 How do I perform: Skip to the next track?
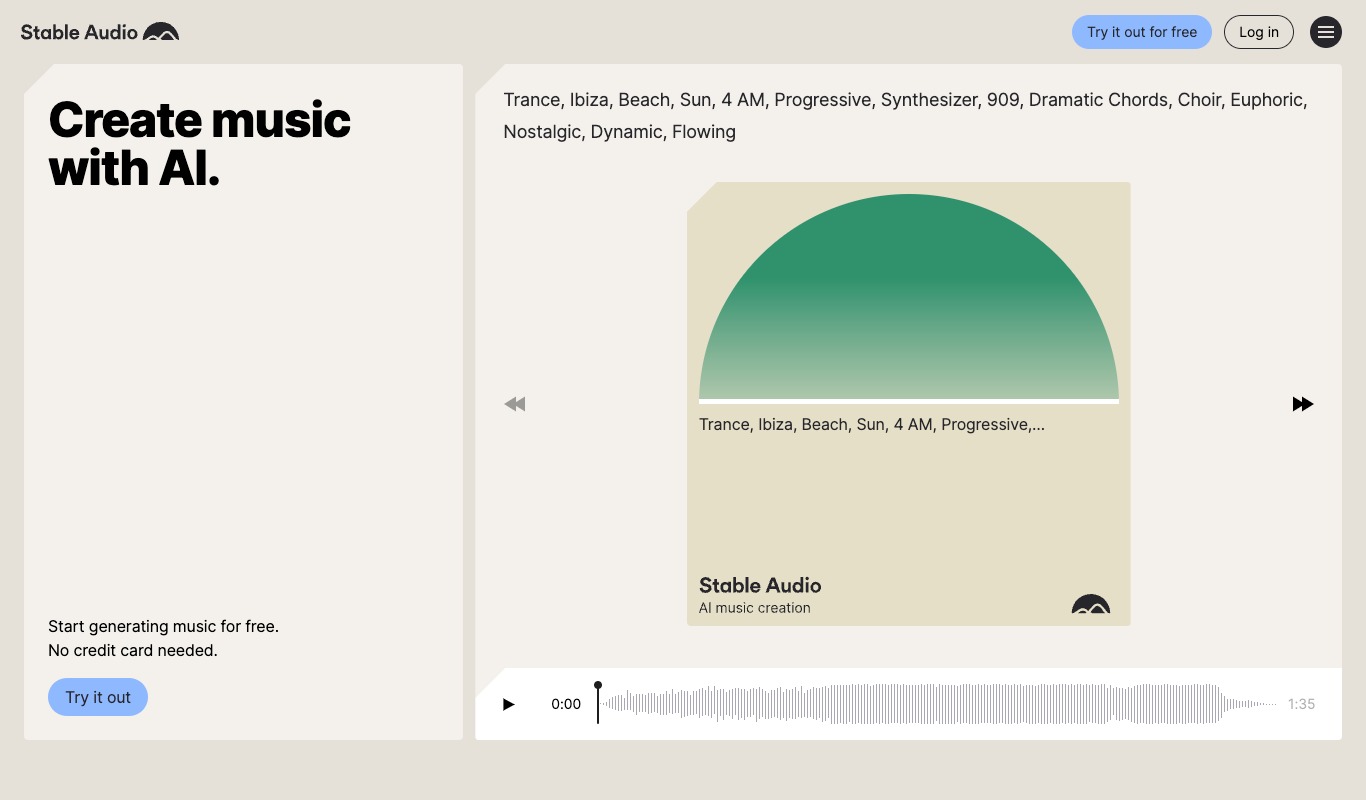tap(1302, 404)
